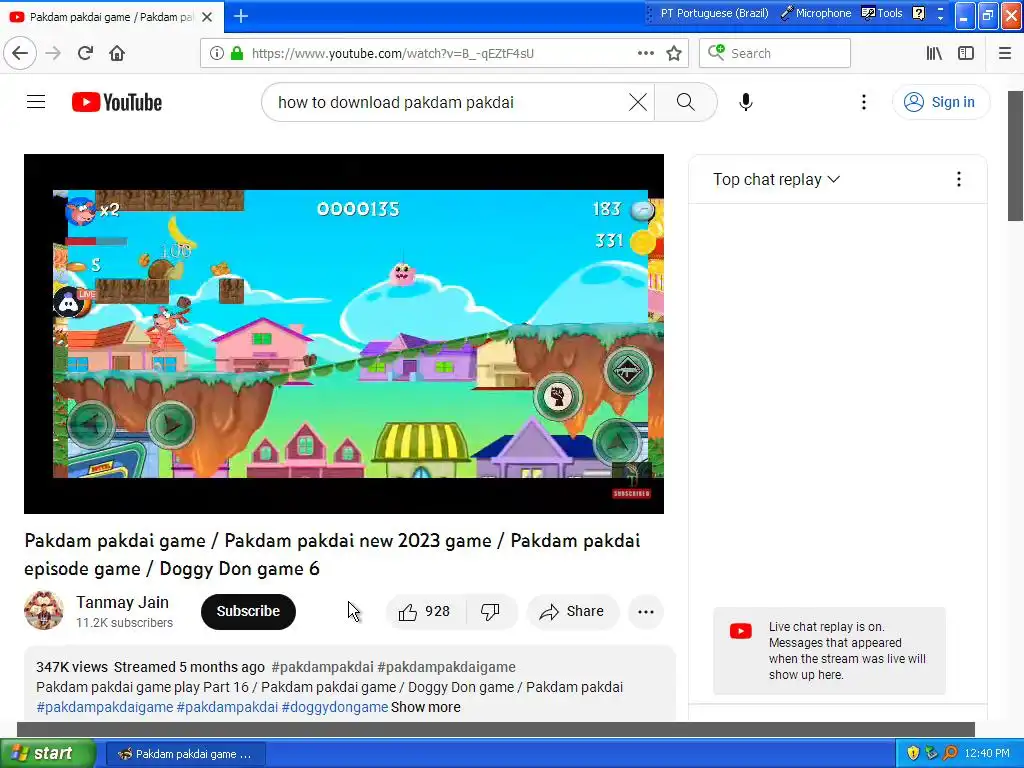This screenshot has height=768, width=1024.
Task: Select the Pakdam pakdai game taskbar button
Action: pyautogui.click(x=185, y=754)
